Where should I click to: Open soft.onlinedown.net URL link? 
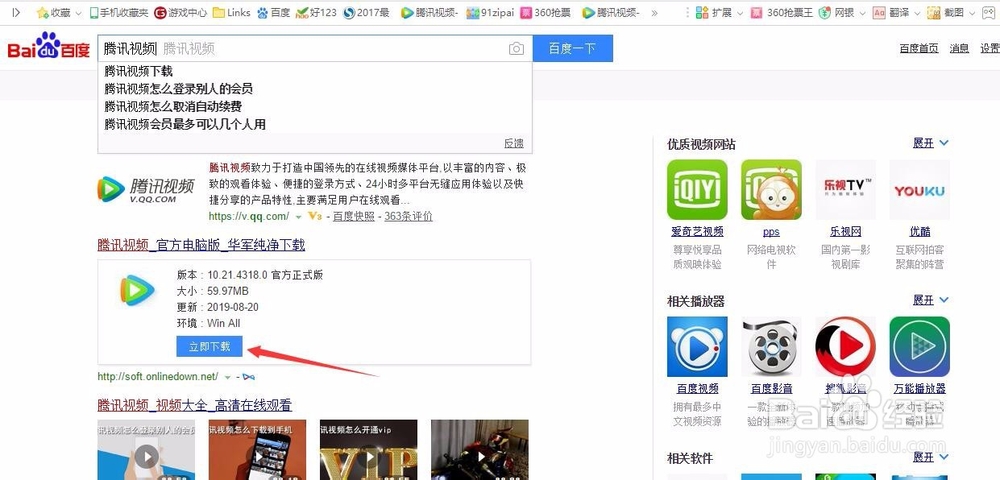tap(158, 376)
